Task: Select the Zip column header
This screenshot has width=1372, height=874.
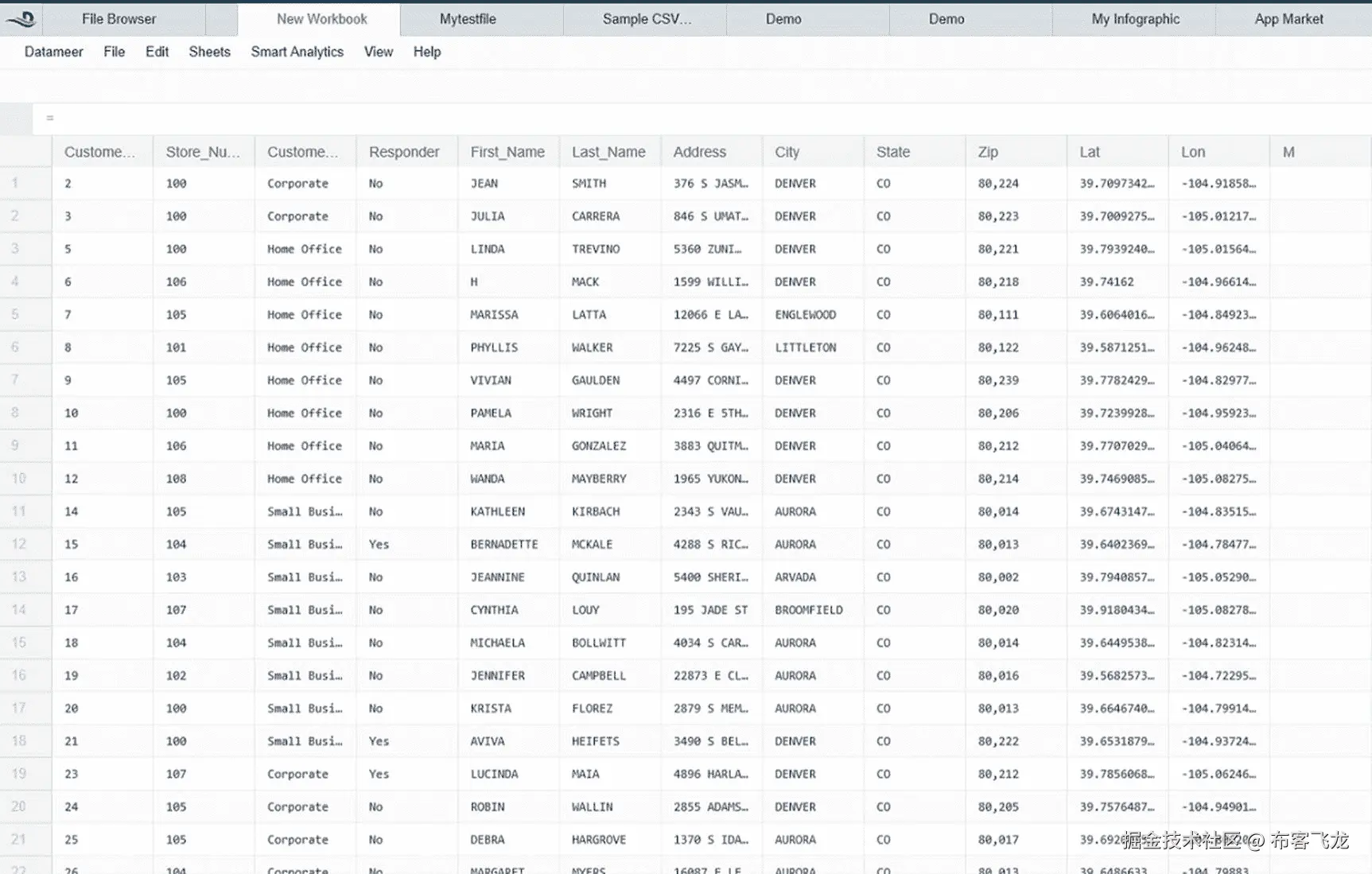Action: (x=1016, y=152)
